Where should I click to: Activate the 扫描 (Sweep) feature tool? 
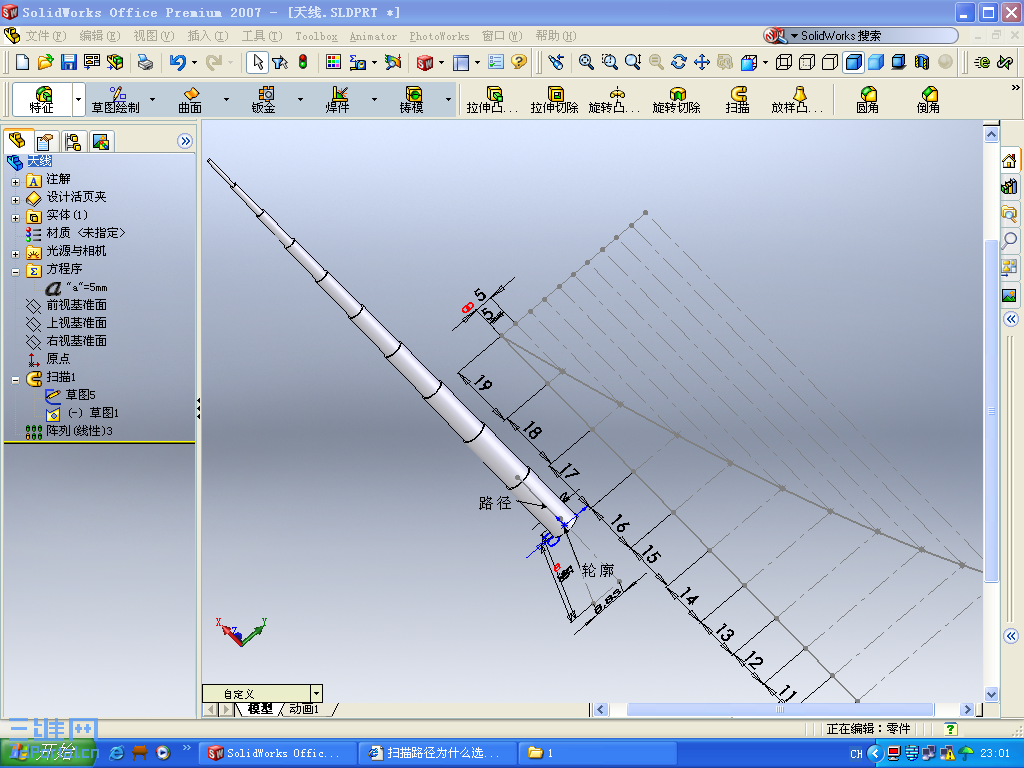click(x=737, y=99)
